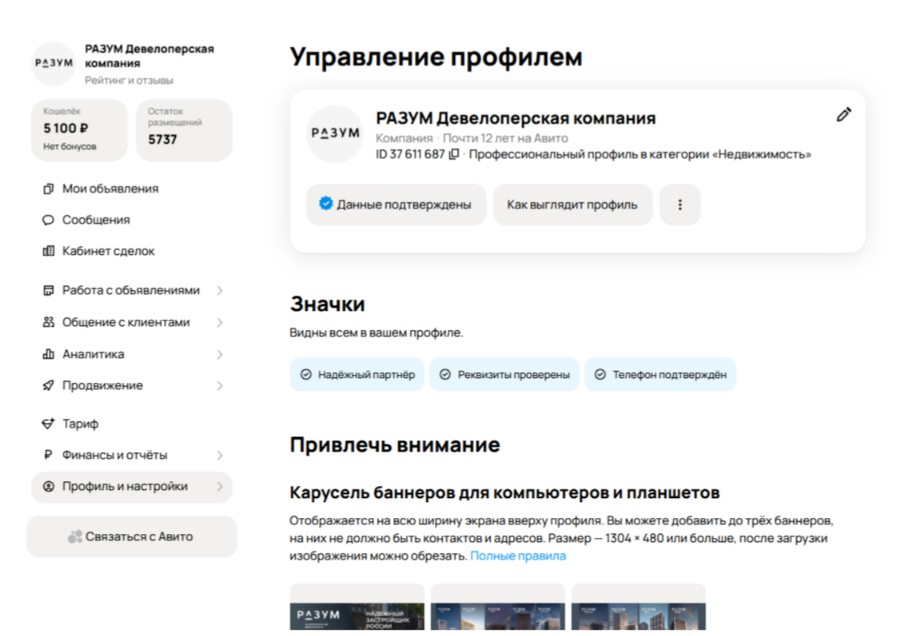
Task: Expand Финансы и отчёты chevron
Action: pos(220,455)
